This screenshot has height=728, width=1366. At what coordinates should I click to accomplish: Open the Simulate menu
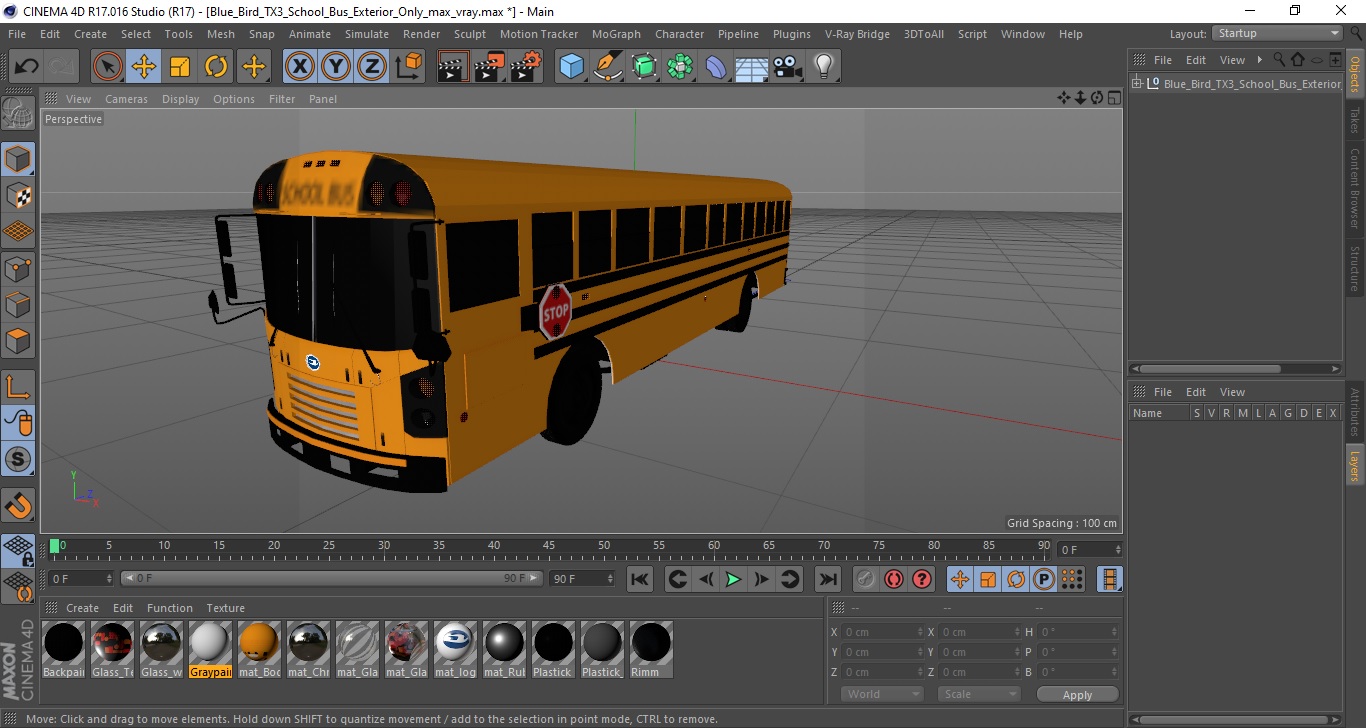[x=367, y=34]
